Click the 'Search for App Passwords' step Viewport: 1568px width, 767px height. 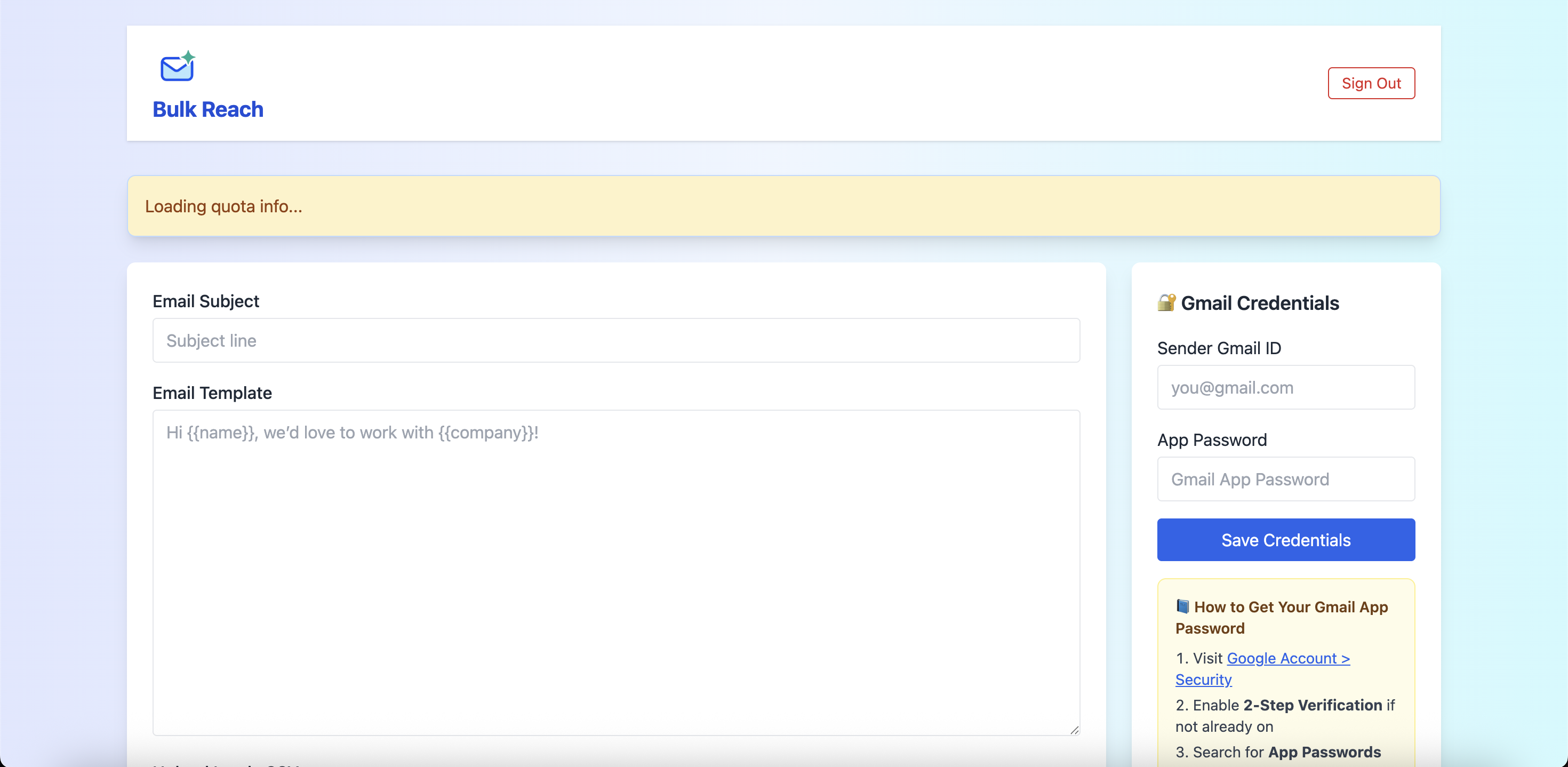[x=1278, y=752]
